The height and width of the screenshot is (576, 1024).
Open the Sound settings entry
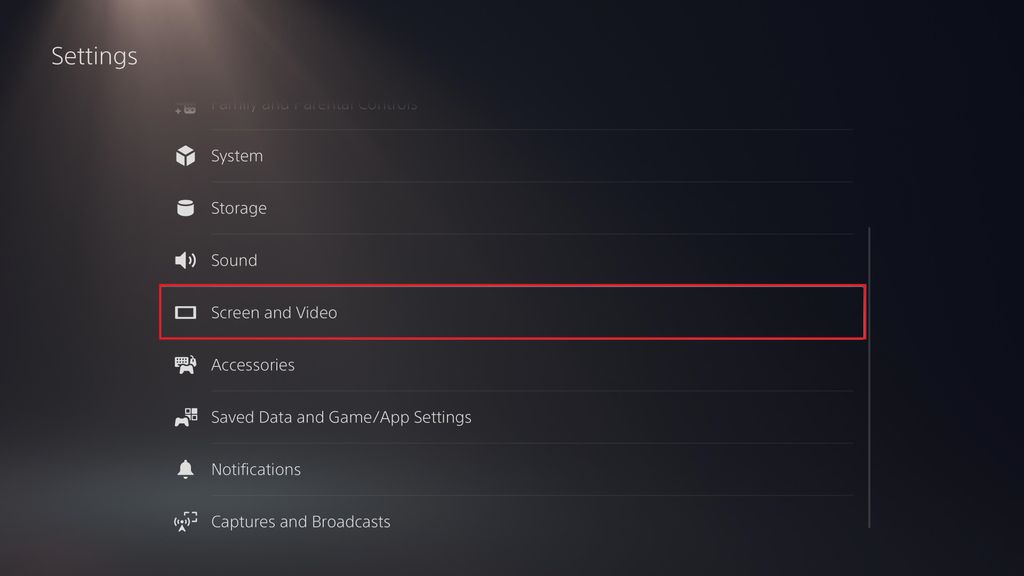[233, 260]
